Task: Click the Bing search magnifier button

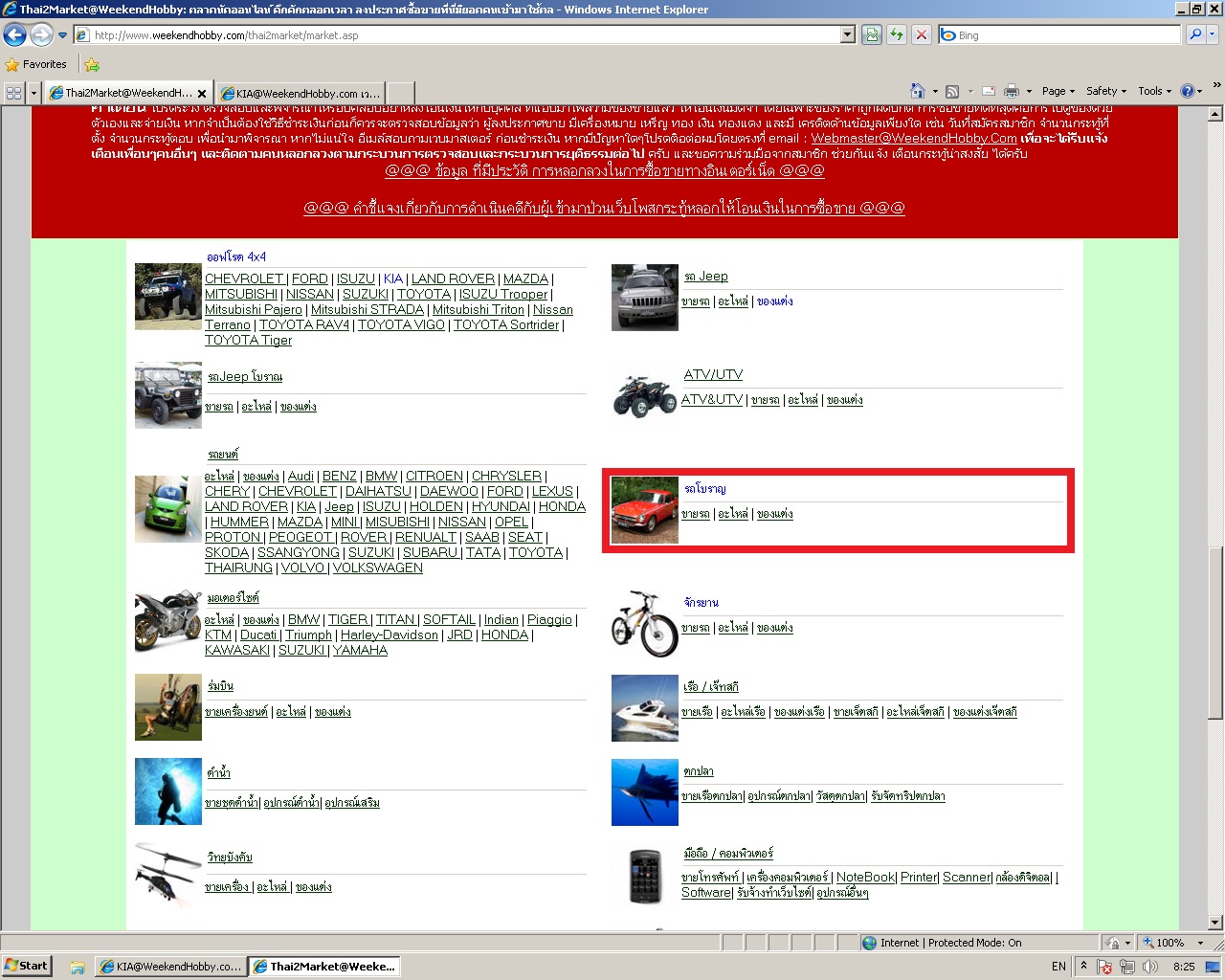Action: click(x=1195, y=34)
